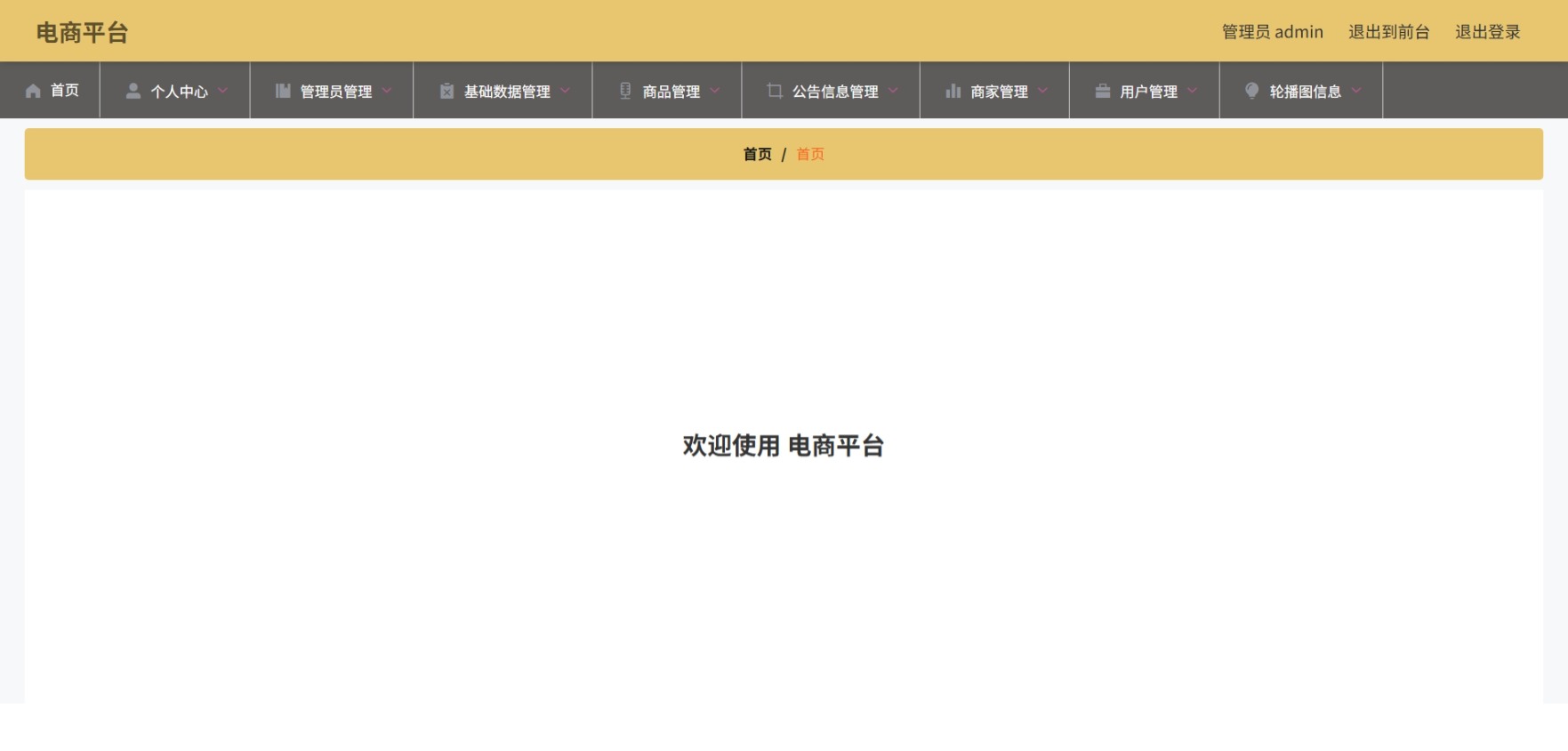Click the crop icon beside 公告信息管理
The height and width of the screenshot is (751, 1568).
tap(775, 91)
